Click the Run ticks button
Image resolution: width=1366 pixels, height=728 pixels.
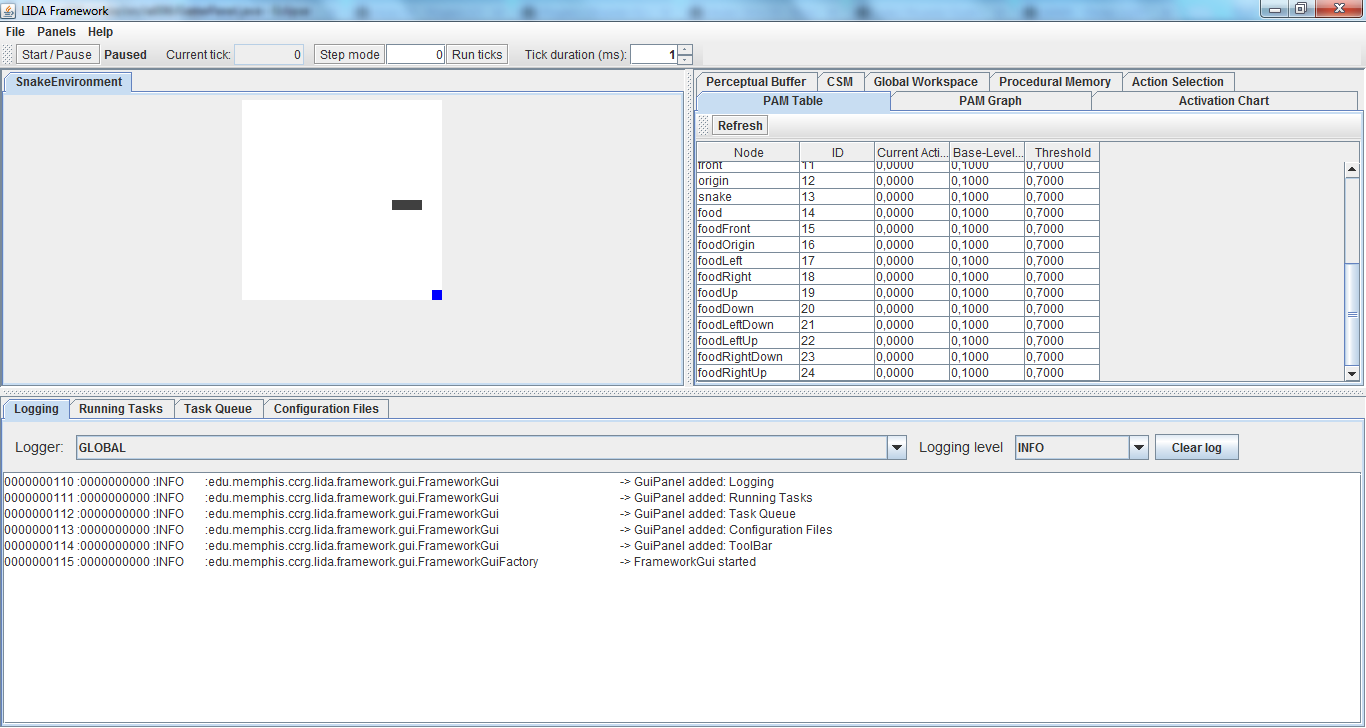[x=477, y=55]
